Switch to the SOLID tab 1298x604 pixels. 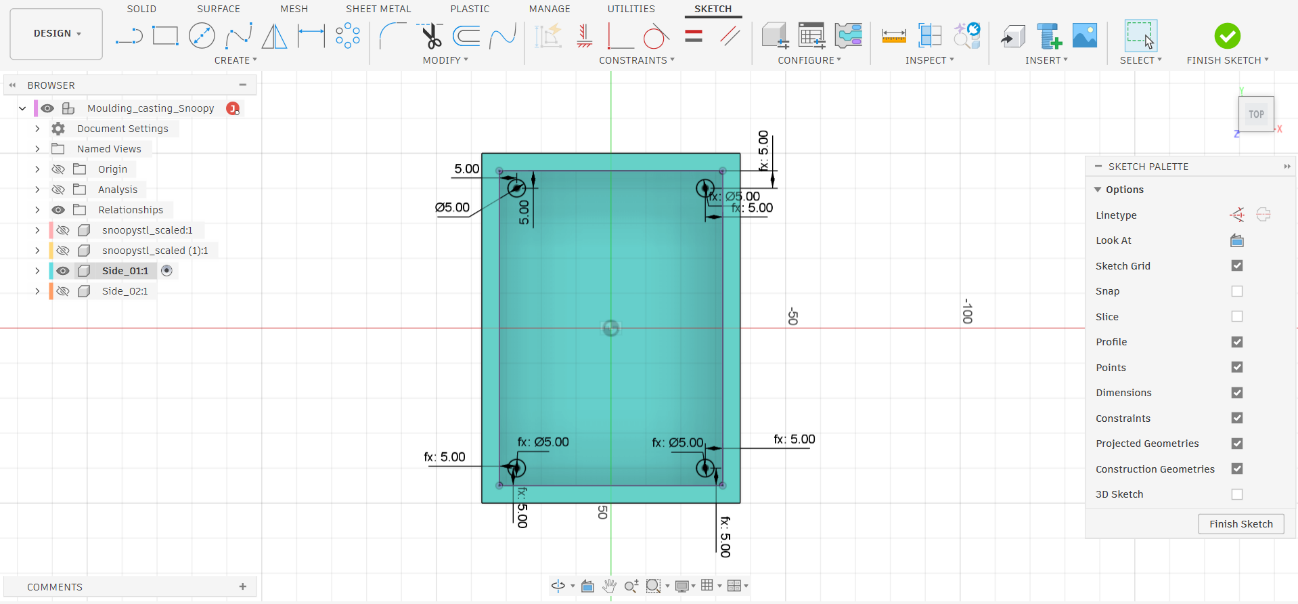(x=141, y=9)
